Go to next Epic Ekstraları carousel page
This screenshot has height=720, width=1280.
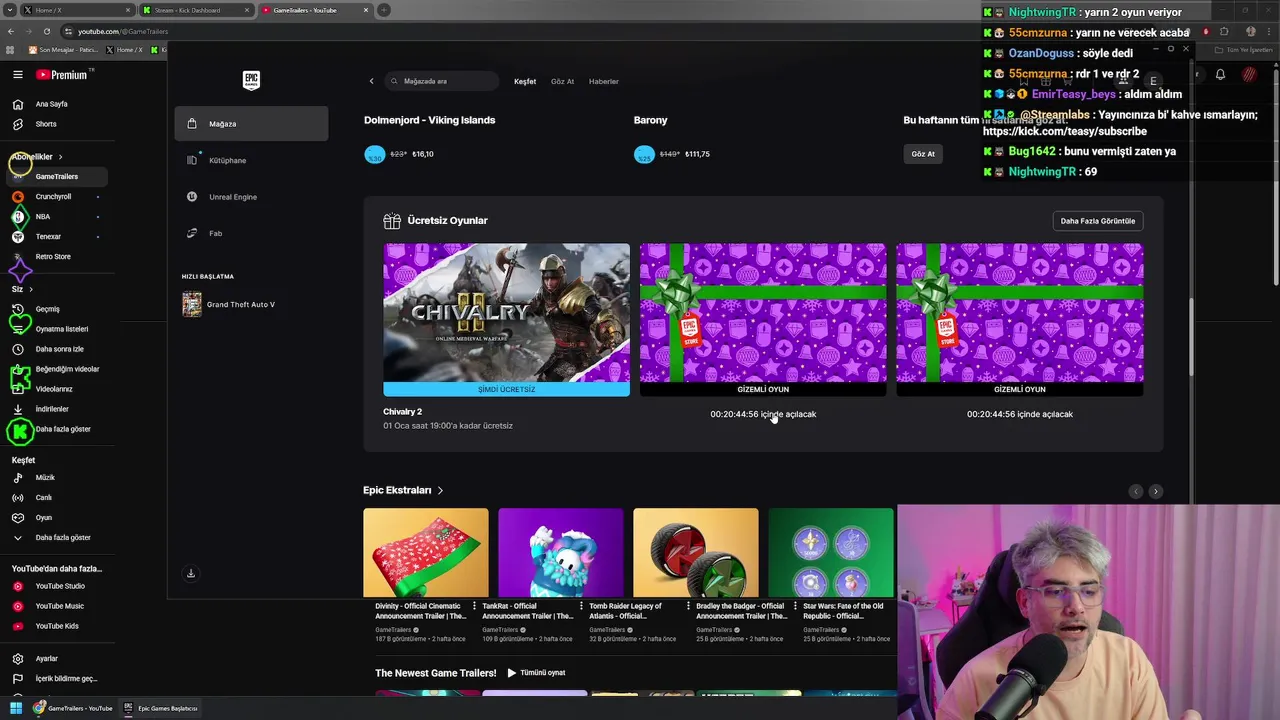tap(1155, 491)
